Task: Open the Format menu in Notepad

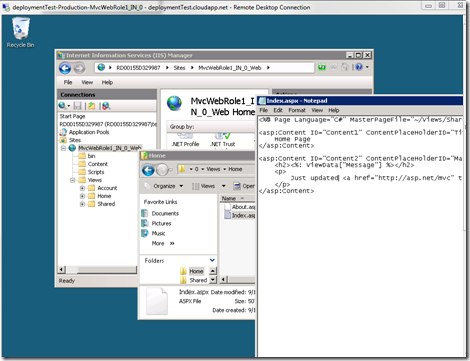Action: pyautogui.click(x=297, y=110)
